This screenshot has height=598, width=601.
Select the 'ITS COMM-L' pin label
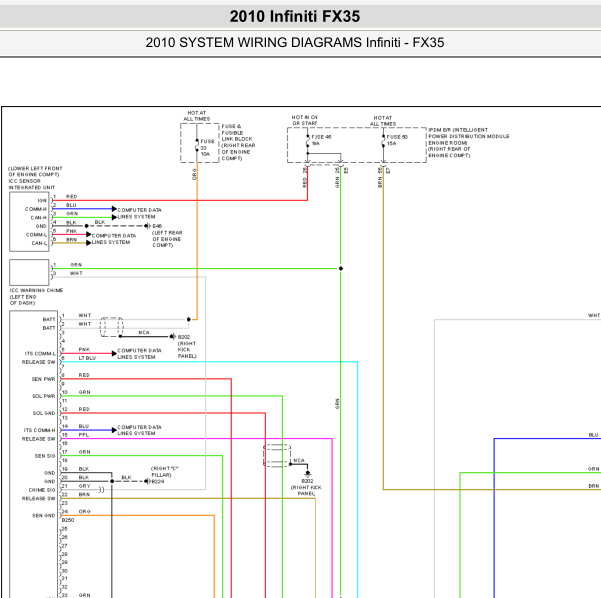(40, 353)
